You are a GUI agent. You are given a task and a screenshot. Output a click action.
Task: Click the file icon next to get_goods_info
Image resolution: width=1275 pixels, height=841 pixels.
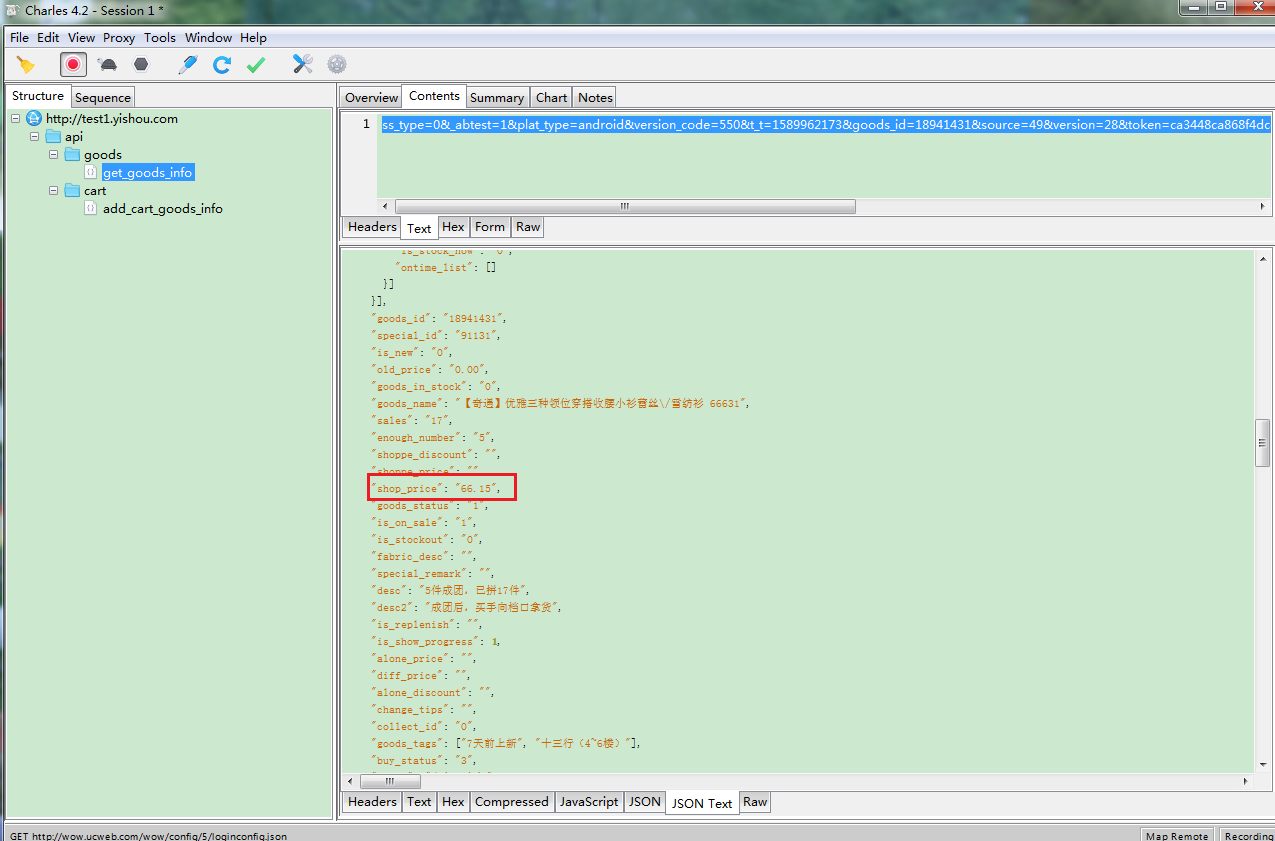click(91, 173)
